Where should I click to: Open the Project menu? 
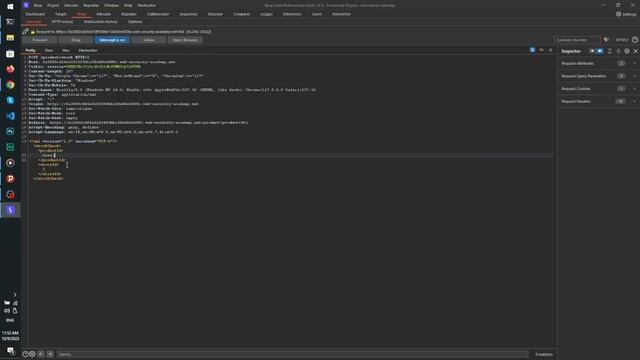pos(53,5)
